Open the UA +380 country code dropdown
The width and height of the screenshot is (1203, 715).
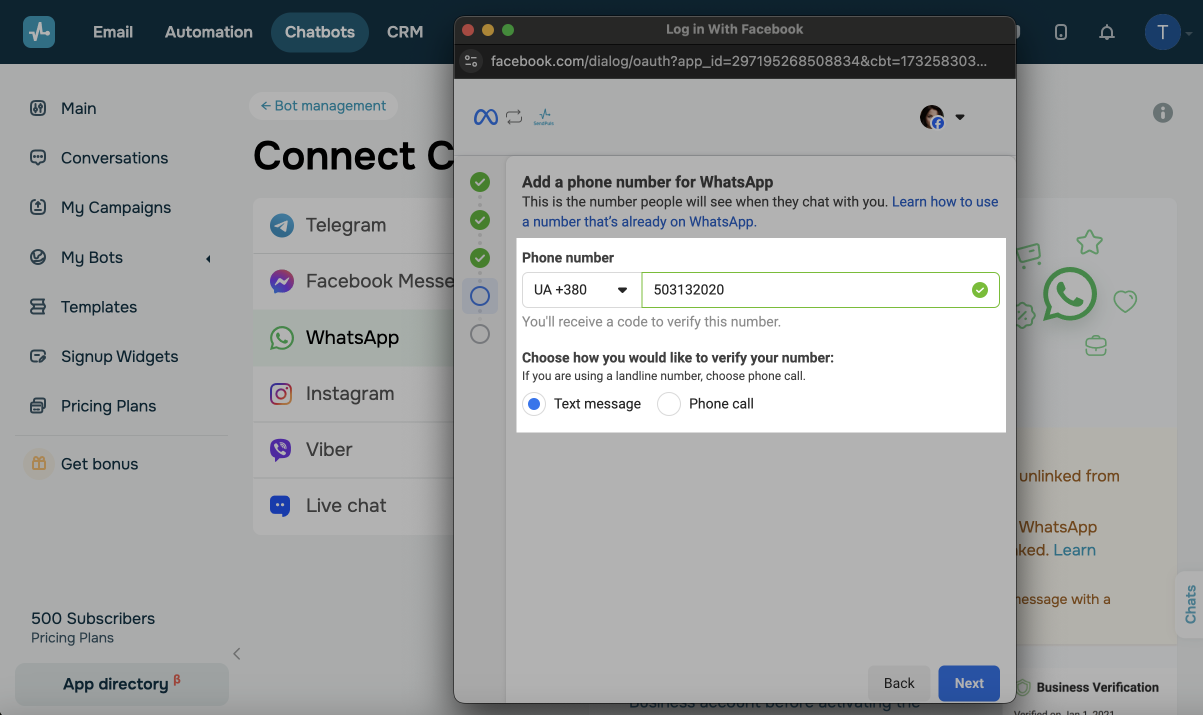582,290
